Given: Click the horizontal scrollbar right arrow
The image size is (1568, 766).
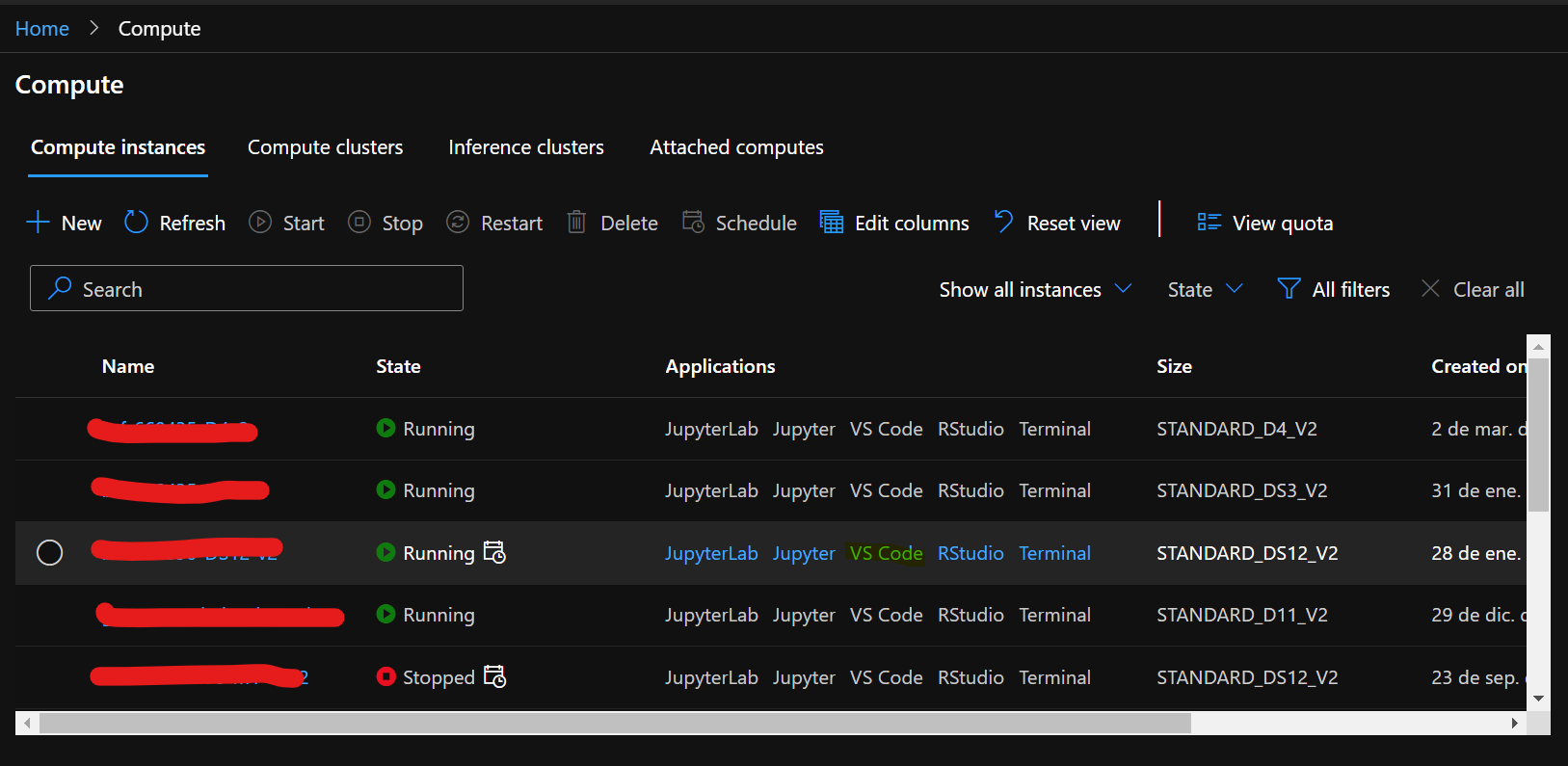Looking at the screenshot, I should (x=1515, y=723).
